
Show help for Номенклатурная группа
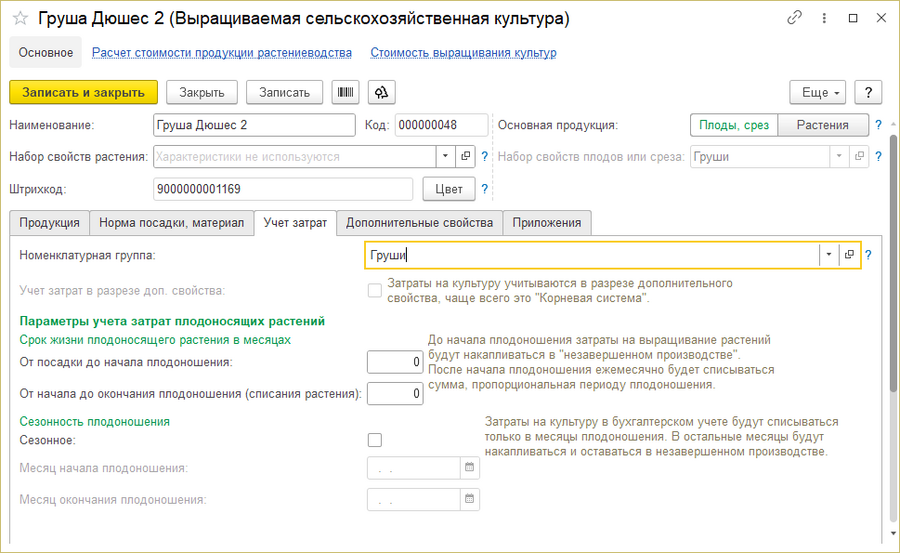(868, 255)
